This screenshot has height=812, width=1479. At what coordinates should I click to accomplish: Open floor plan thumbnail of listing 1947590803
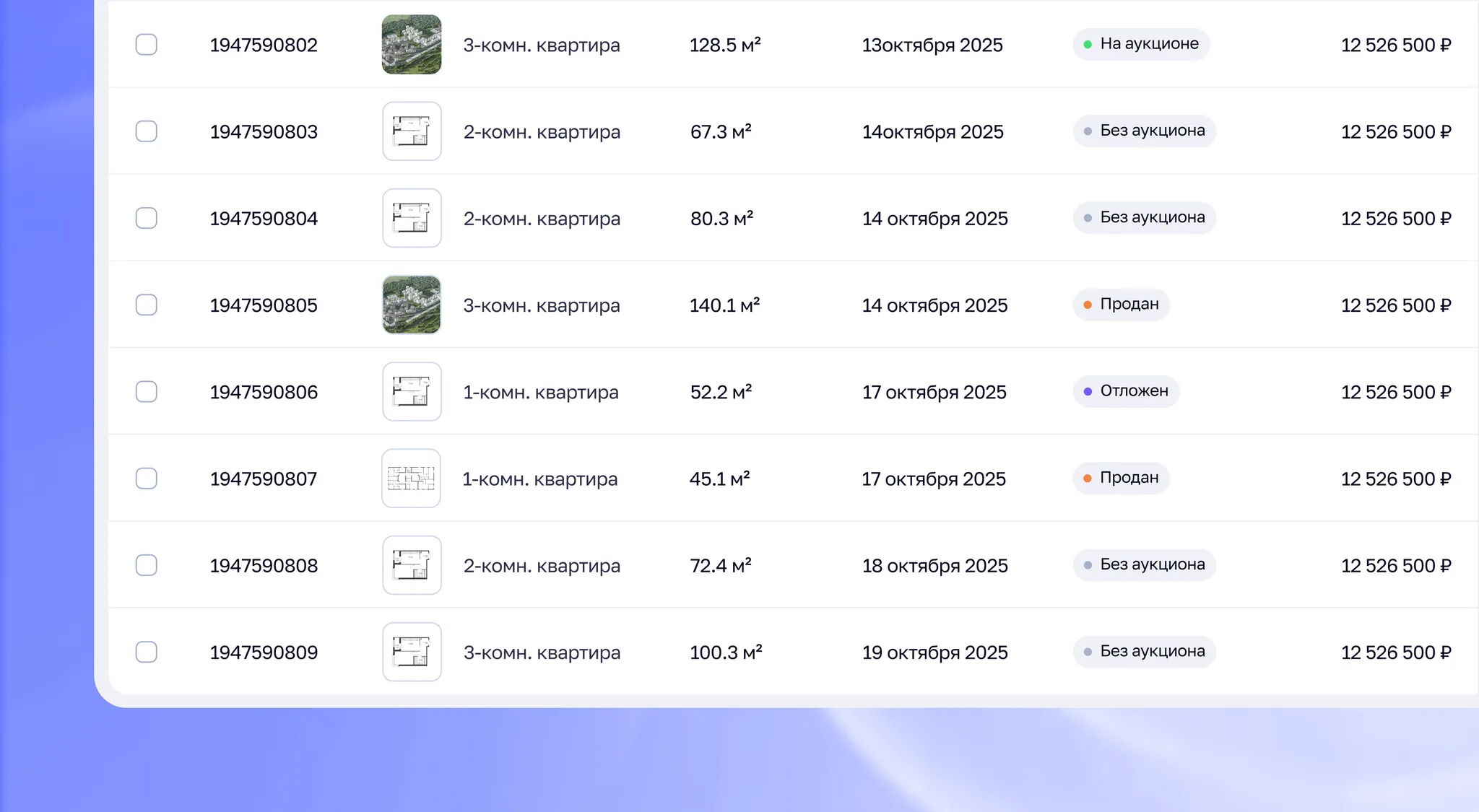412,131
